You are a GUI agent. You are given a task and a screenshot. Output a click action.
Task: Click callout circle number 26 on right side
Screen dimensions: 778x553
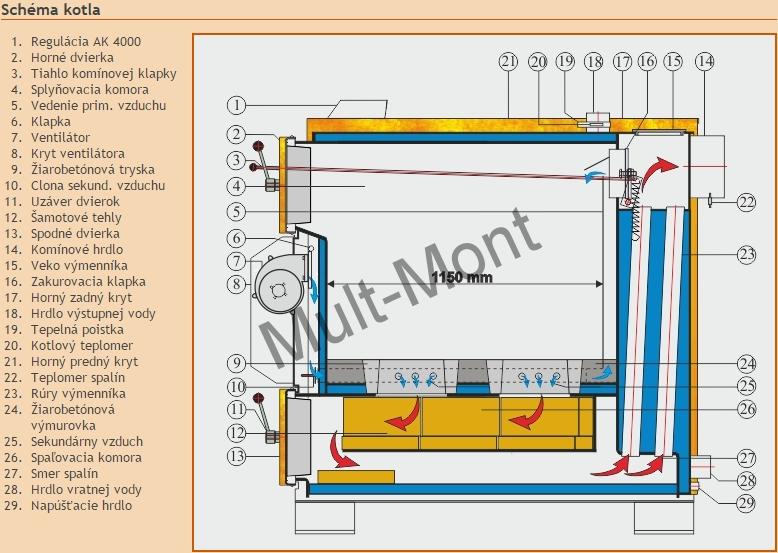[746, 408]
